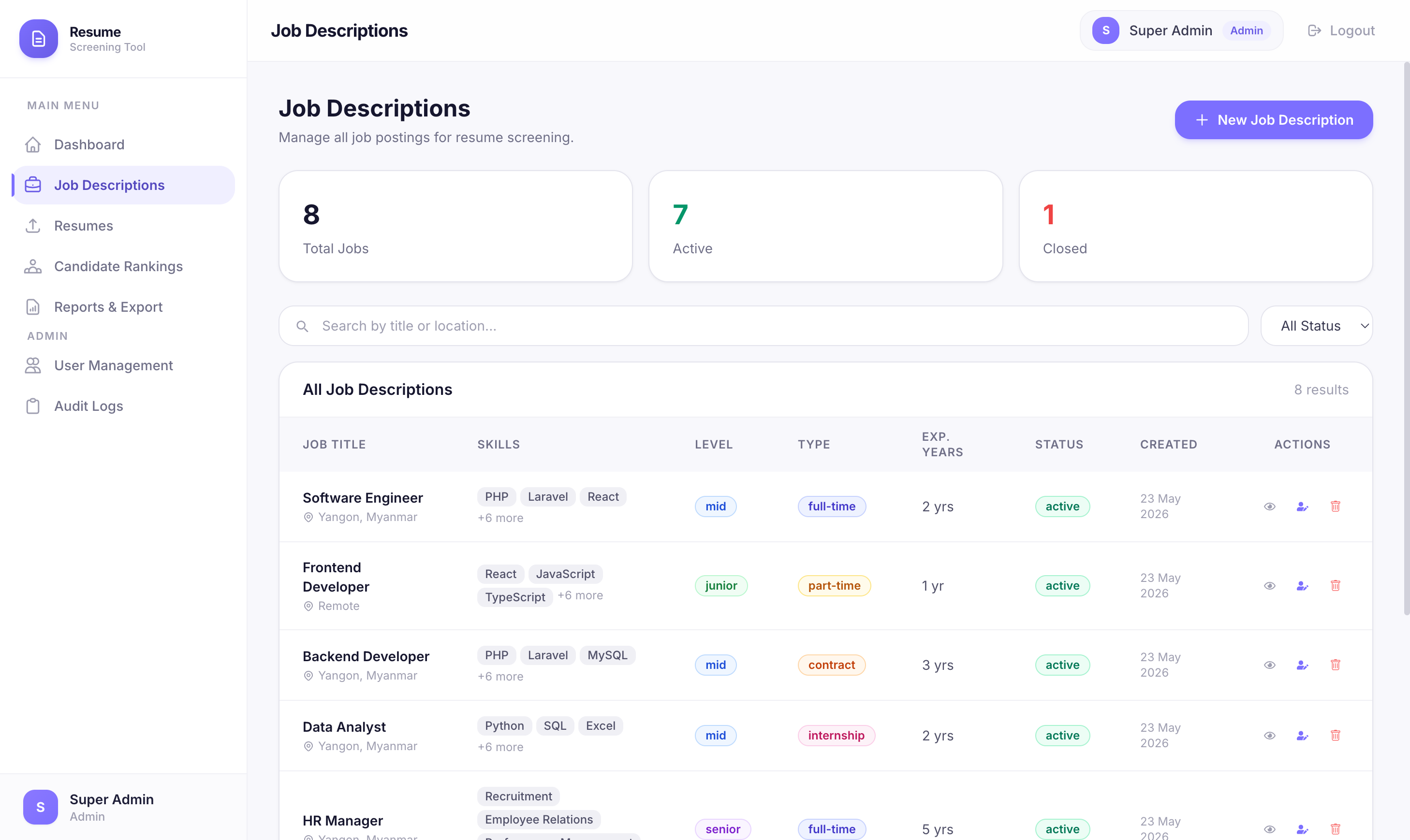View the Backend Developer job (eye icon)
This screenshot has height=840, width=1410.
point(1270,665)
